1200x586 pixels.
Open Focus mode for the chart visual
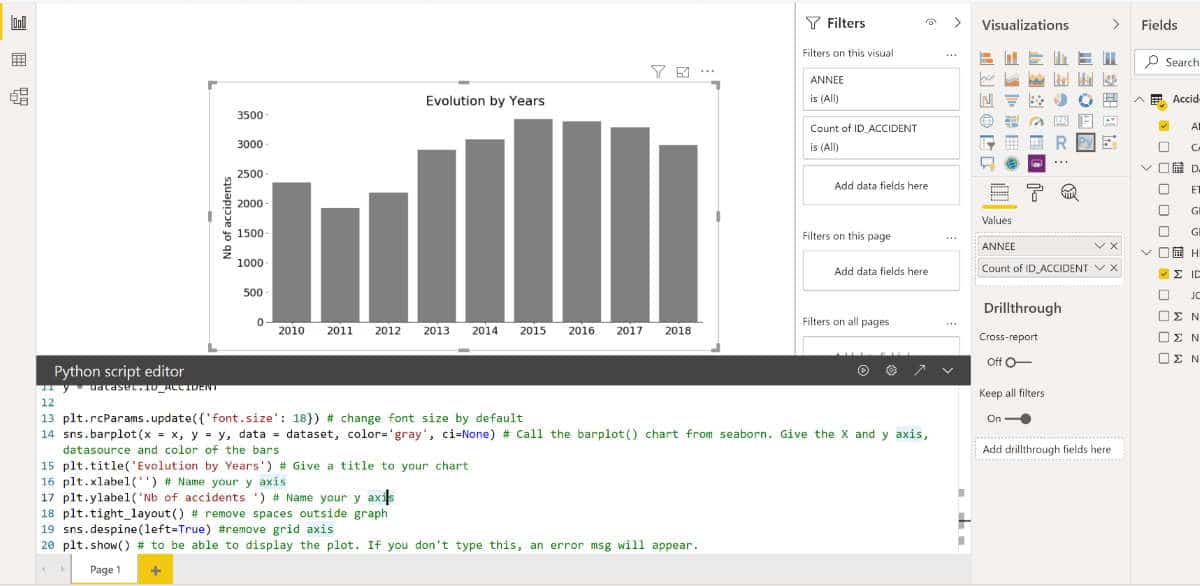(683, 71)
